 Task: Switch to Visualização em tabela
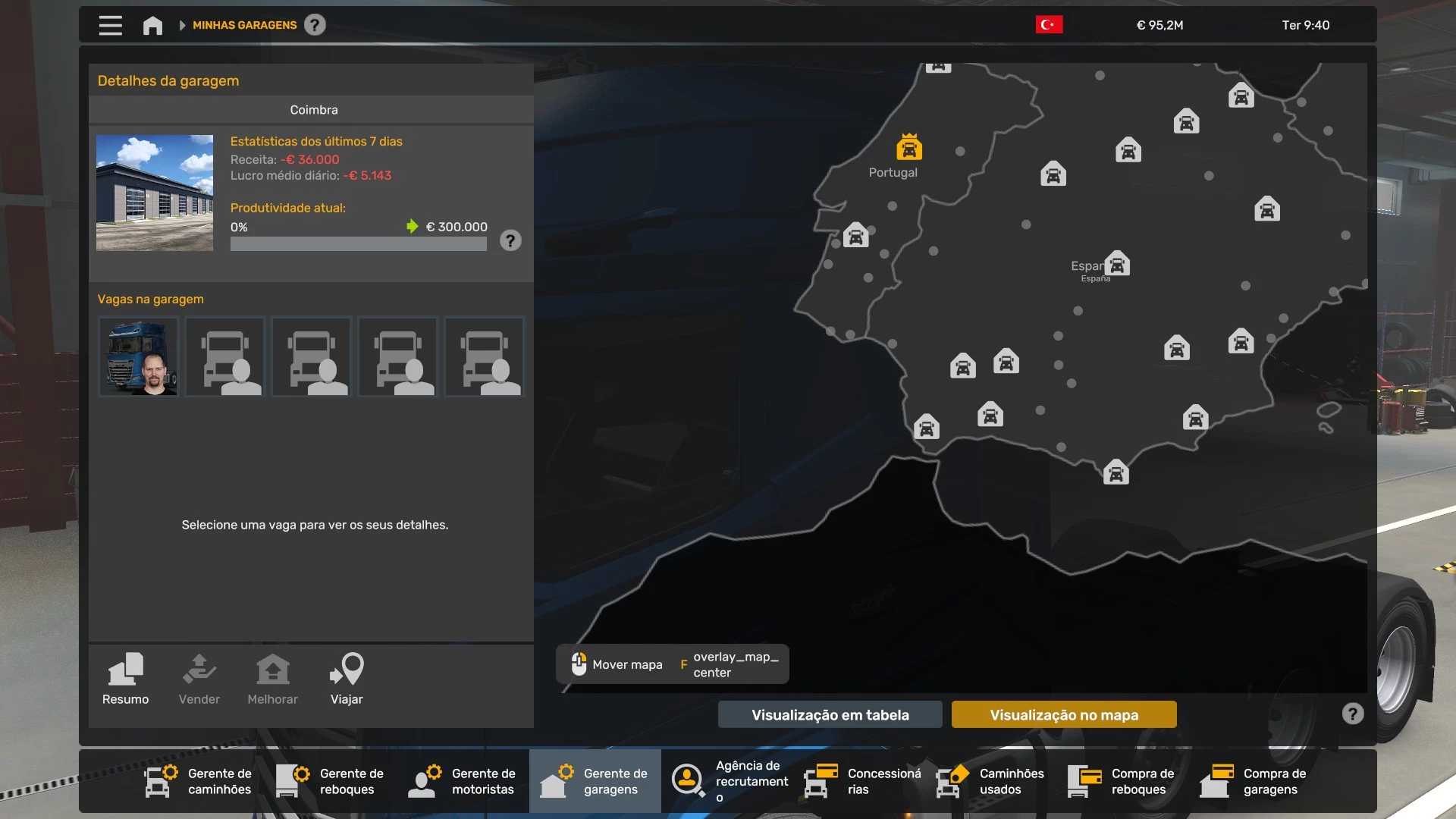[830, 714]
